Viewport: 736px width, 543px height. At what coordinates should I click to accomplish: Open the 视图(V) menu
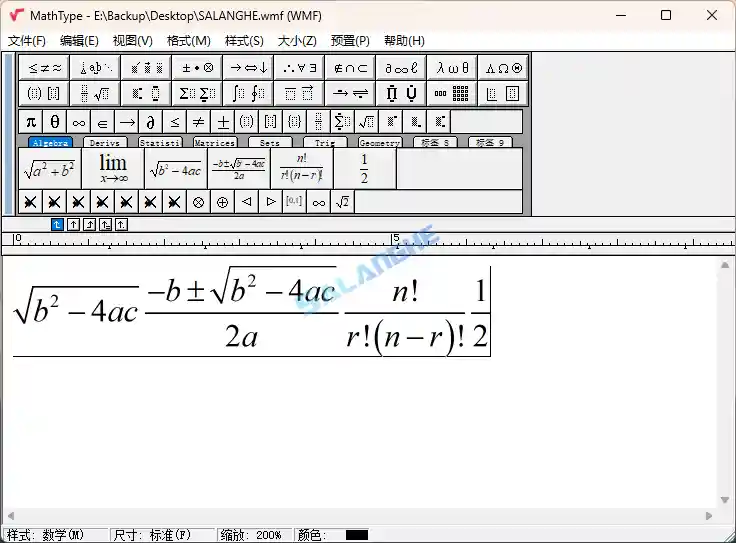(x=132, y=41)
